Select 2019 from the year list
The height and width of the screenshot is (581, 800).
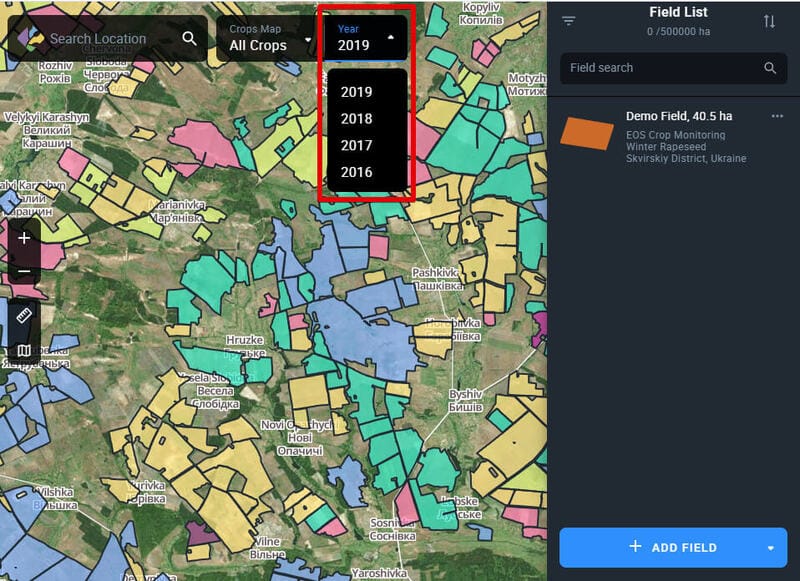tap(357, 92)
